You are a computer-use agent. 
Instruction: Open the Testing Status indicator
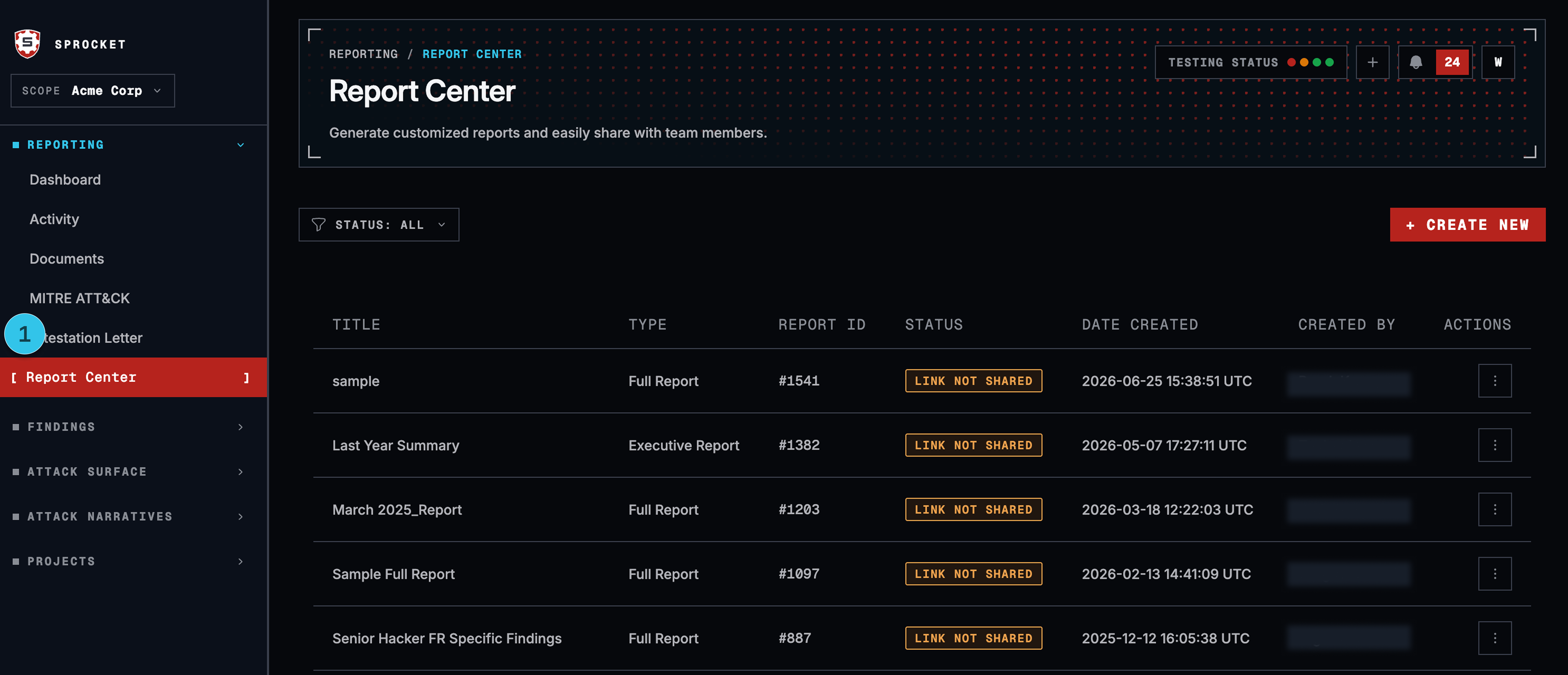pos(1251,62)
